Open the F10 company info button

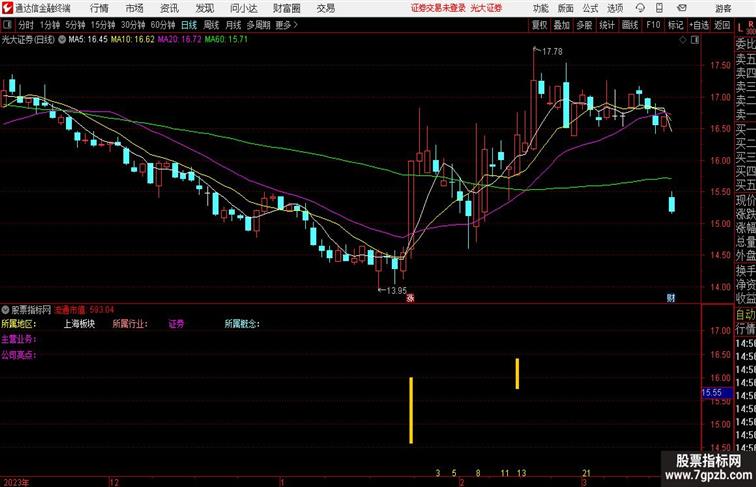(653, 25)
